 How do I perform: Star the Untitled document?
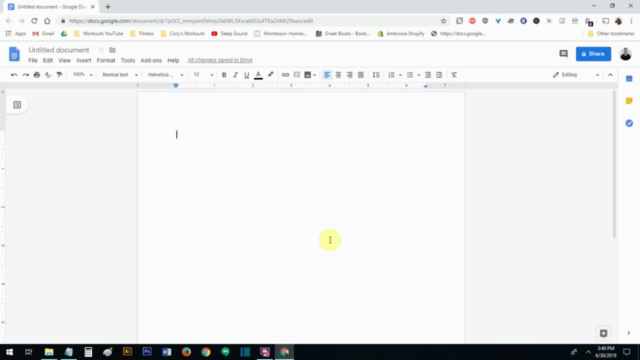101,50
